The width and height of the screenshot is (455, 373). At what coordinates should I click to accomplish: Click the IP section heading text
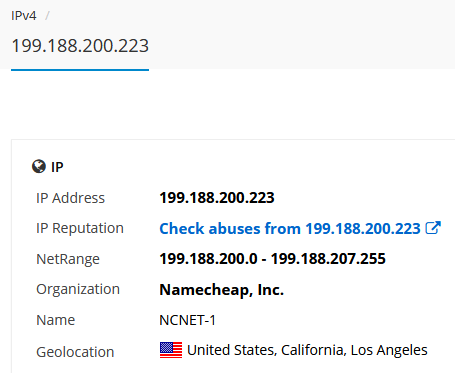[57, 167]
